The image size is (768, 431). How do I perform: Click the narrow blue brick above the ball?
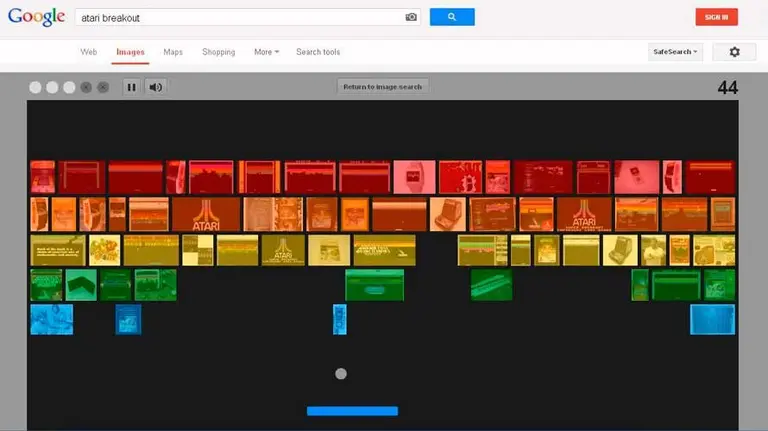click(339, 320)
